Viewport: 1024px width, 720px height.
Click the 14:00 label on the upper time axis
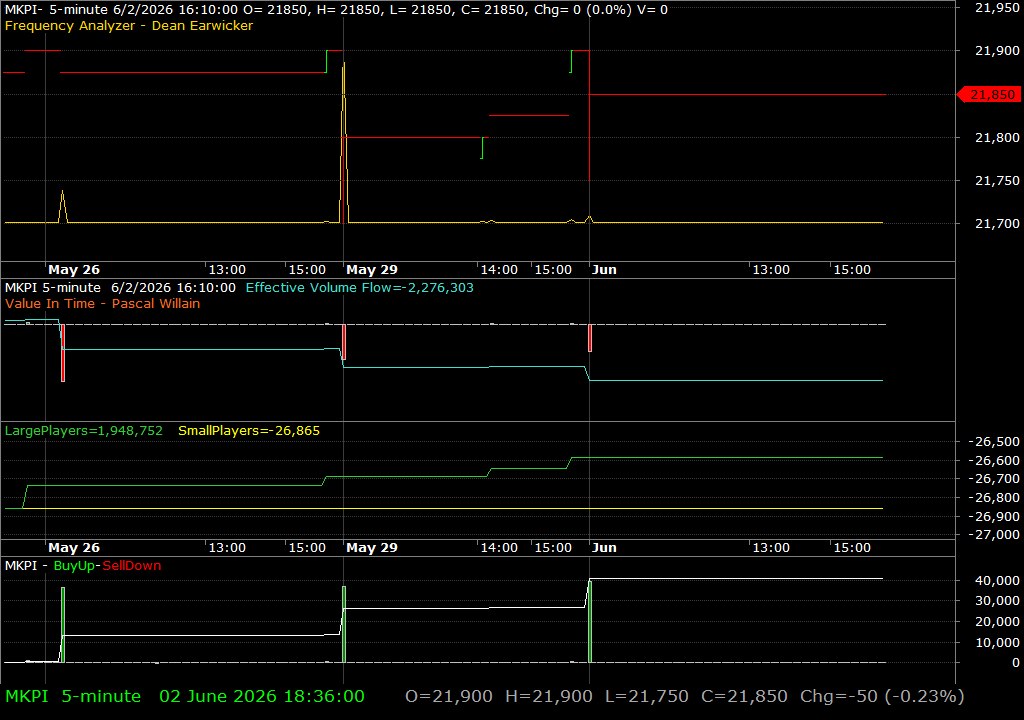499,270
